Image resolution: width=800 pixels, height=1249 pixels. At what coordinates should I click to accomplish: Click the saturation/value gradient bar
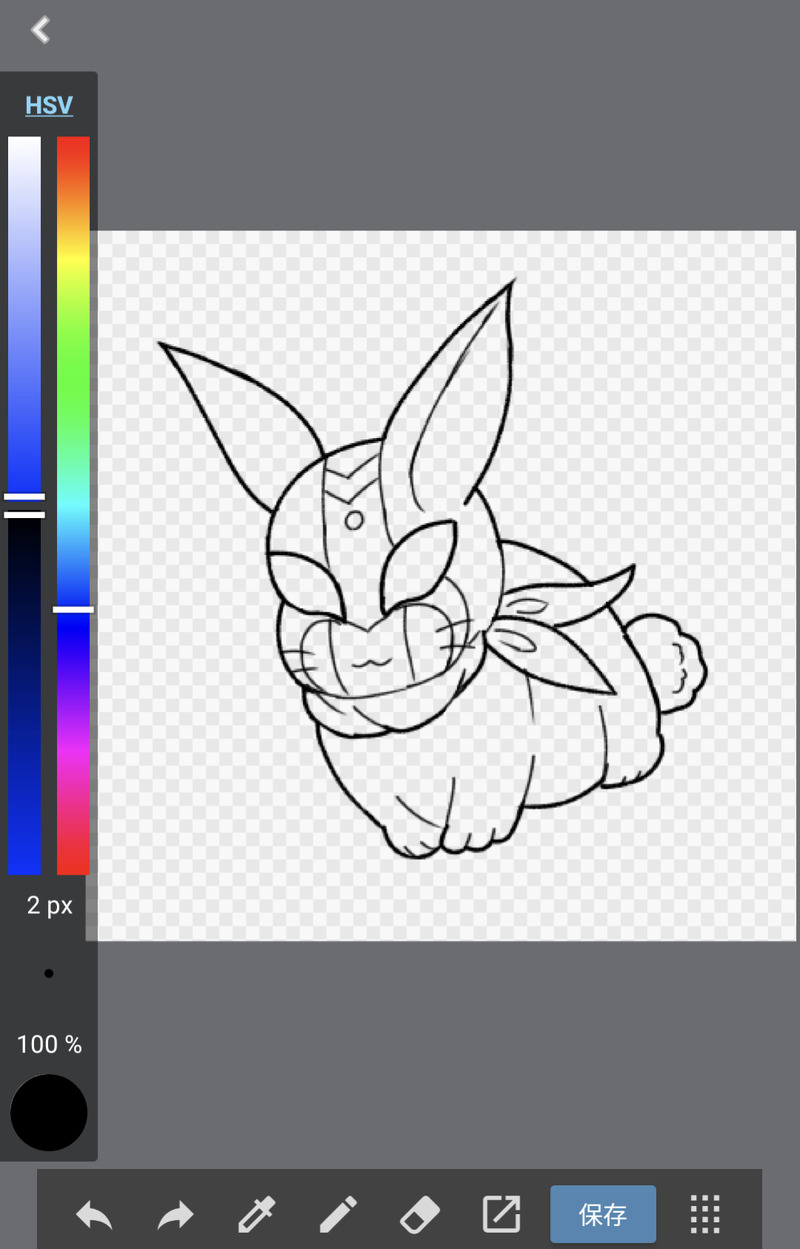(x=25, y=505)
